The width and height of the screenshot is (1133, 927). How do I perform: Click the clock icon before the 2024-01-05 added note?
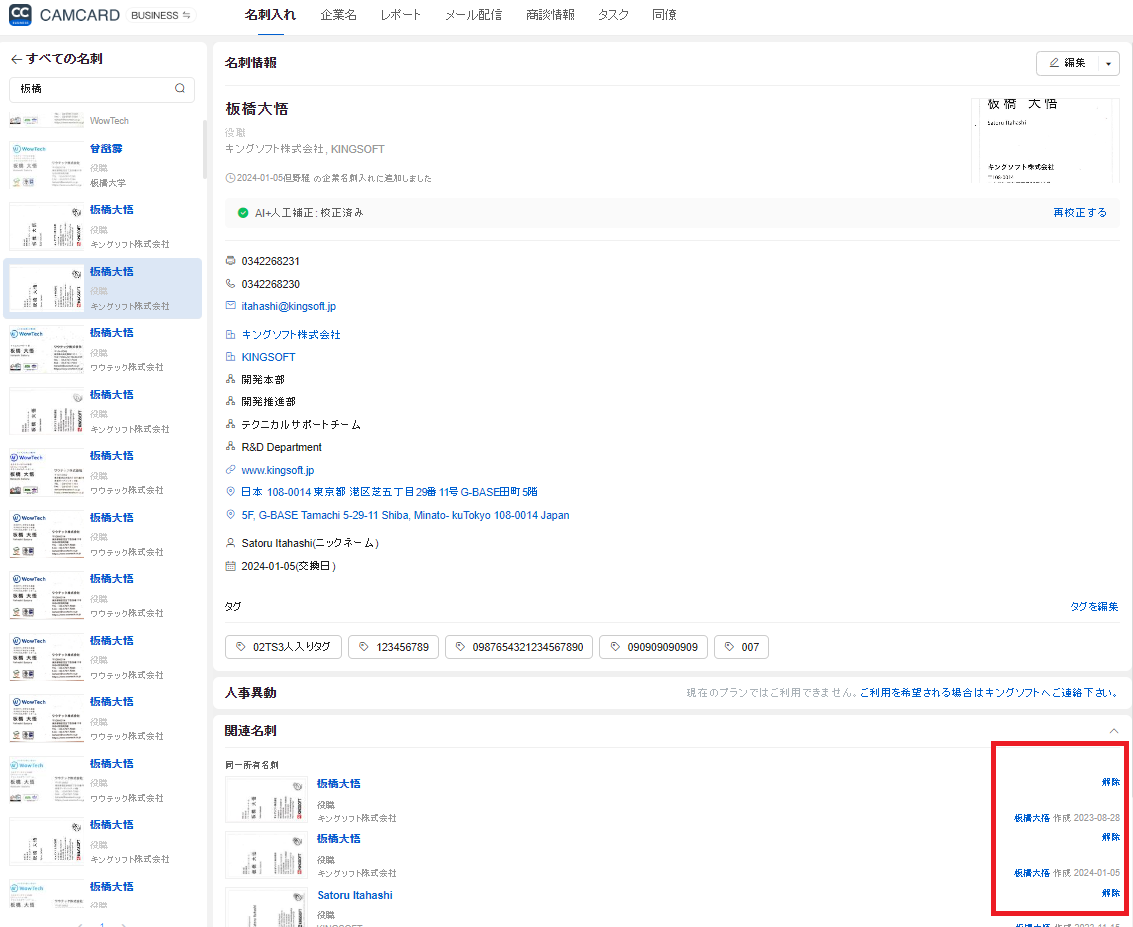click(x=231, y=178)
